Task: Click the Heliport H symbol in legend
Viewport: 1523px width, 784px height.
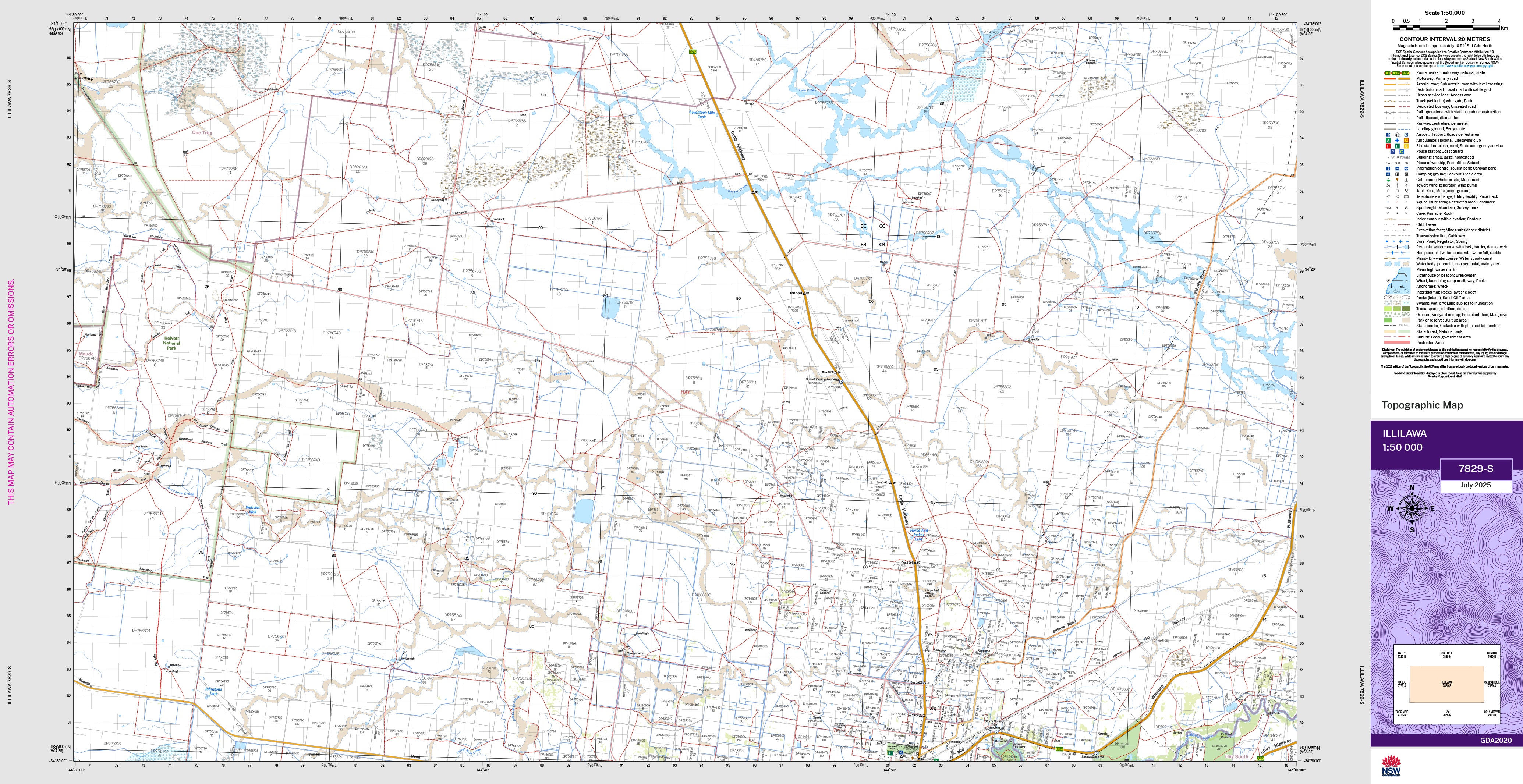Action: 1397,135
